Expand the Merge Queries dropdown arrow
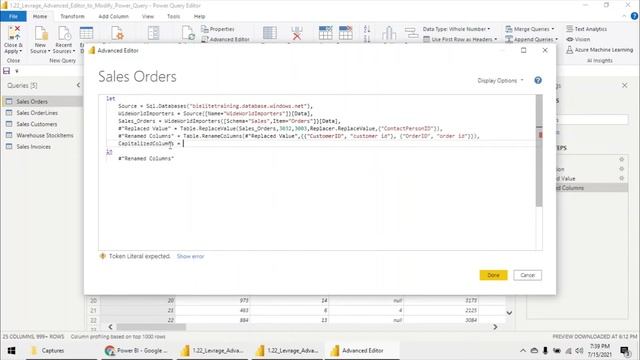 [x=553, y=29]
